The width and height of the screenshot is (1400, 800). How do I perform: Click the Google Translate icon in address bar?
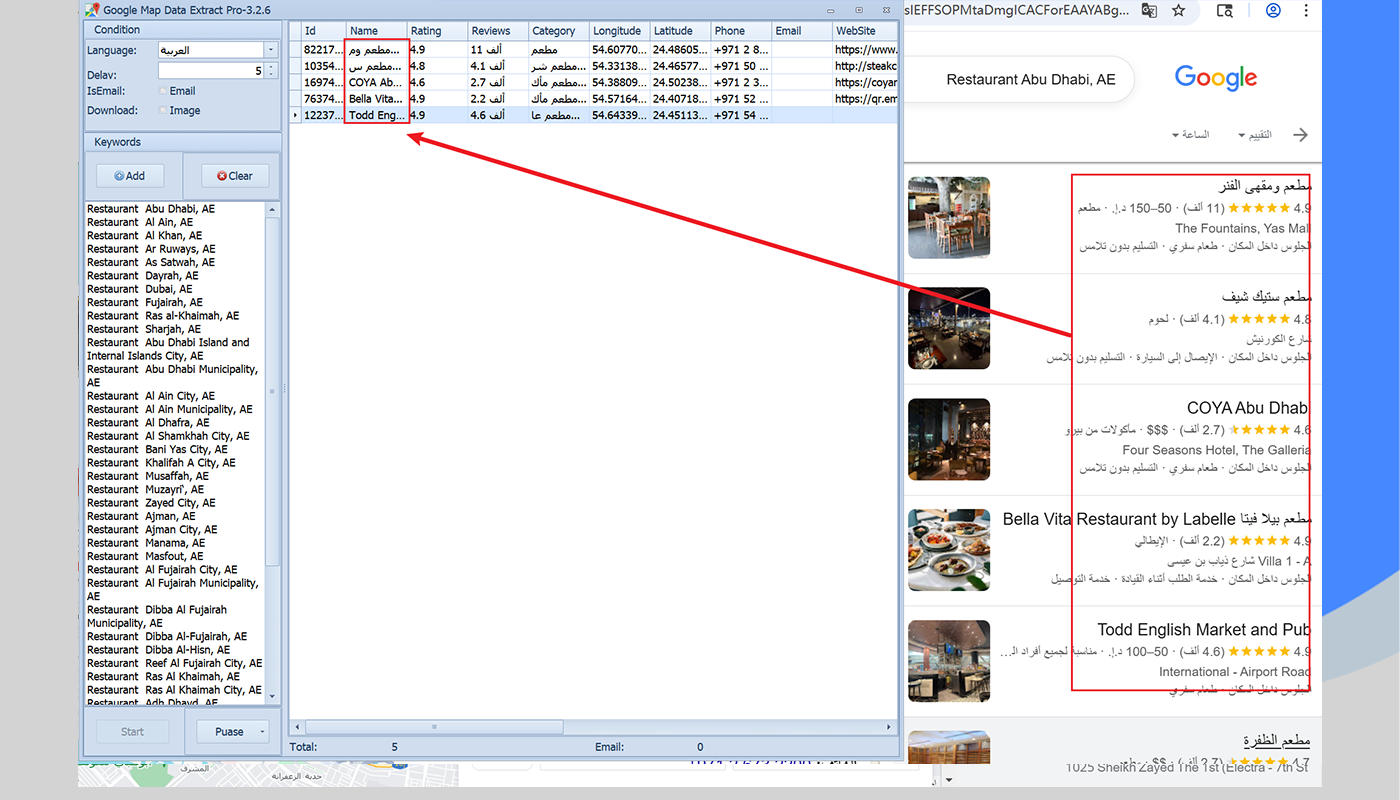pyautogui.click(x=1150, y=11)
